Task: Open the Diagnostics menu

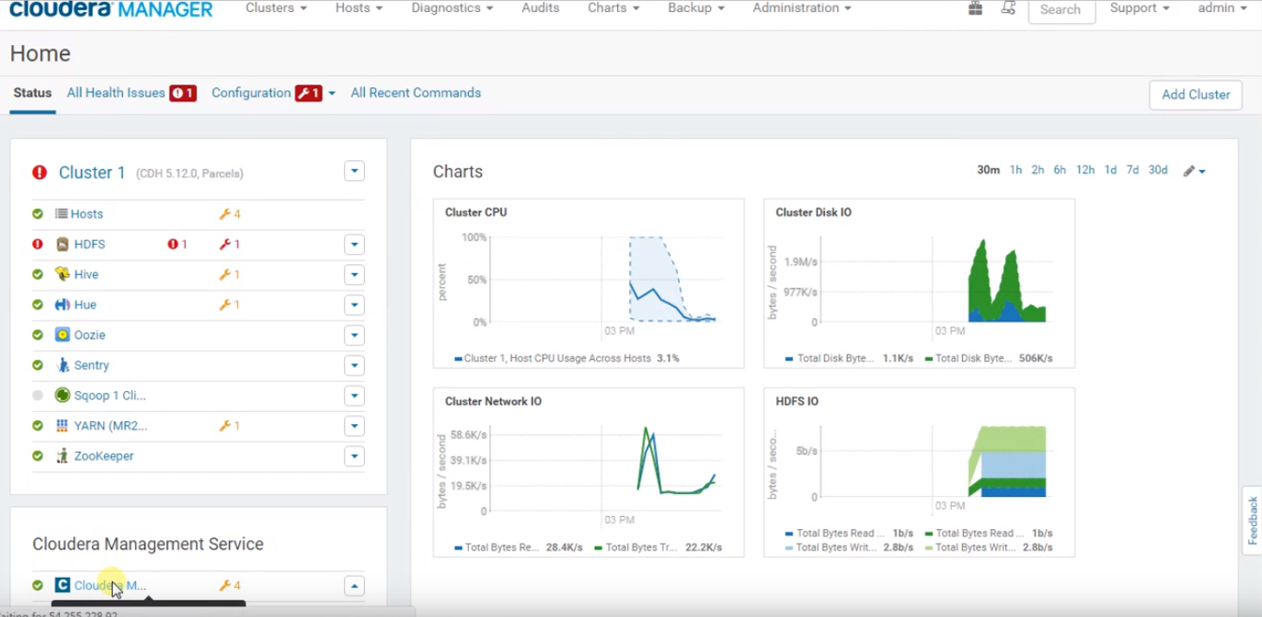Action: (452, 8)
